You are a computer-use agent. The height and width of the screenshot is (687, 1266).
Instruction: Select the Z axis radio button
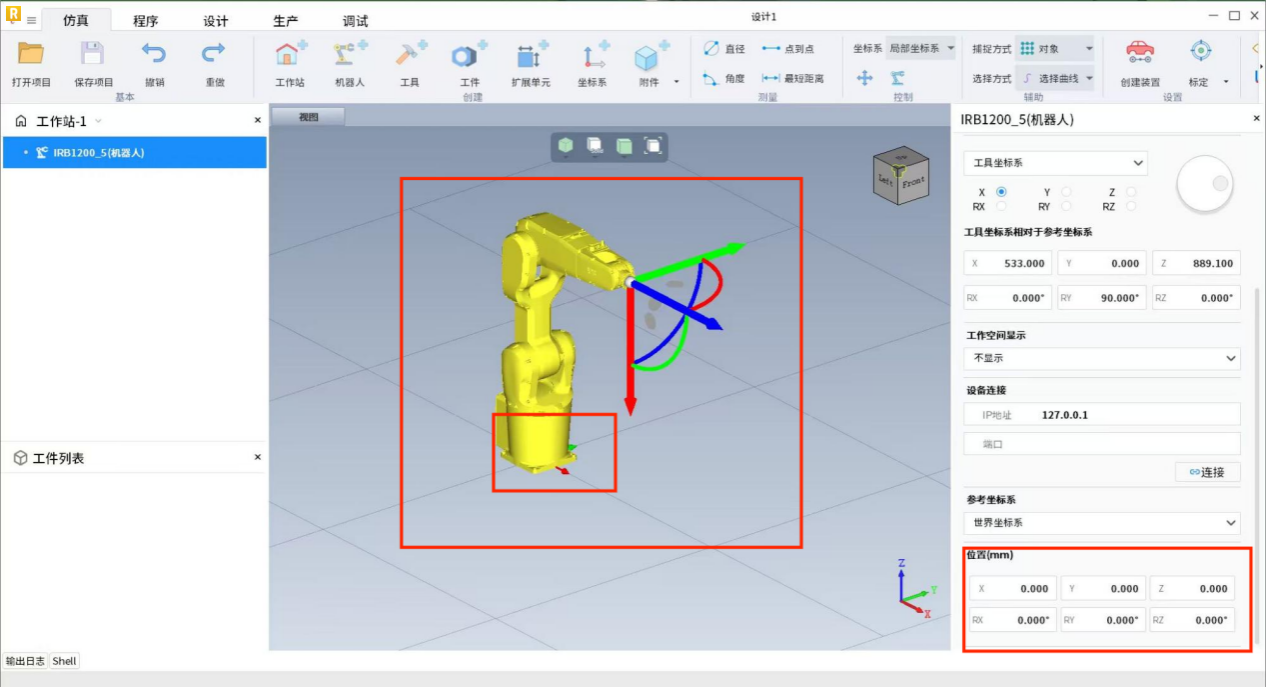tap(1131, 191)
